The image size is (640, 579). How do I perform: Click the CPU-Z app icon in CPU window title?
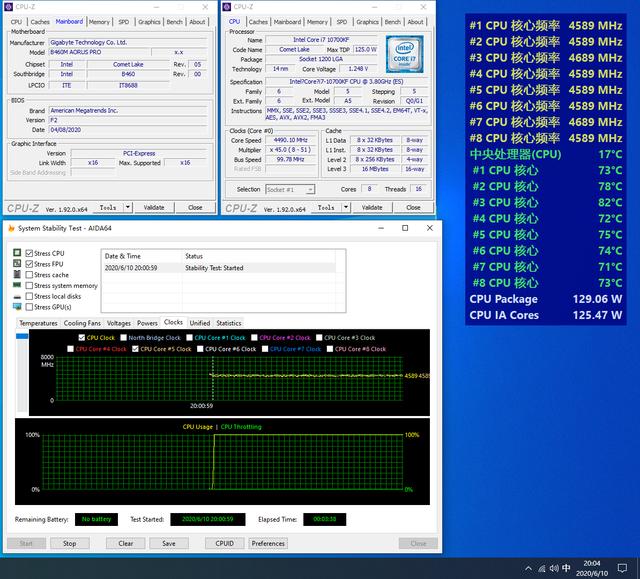tap(227, 7)
